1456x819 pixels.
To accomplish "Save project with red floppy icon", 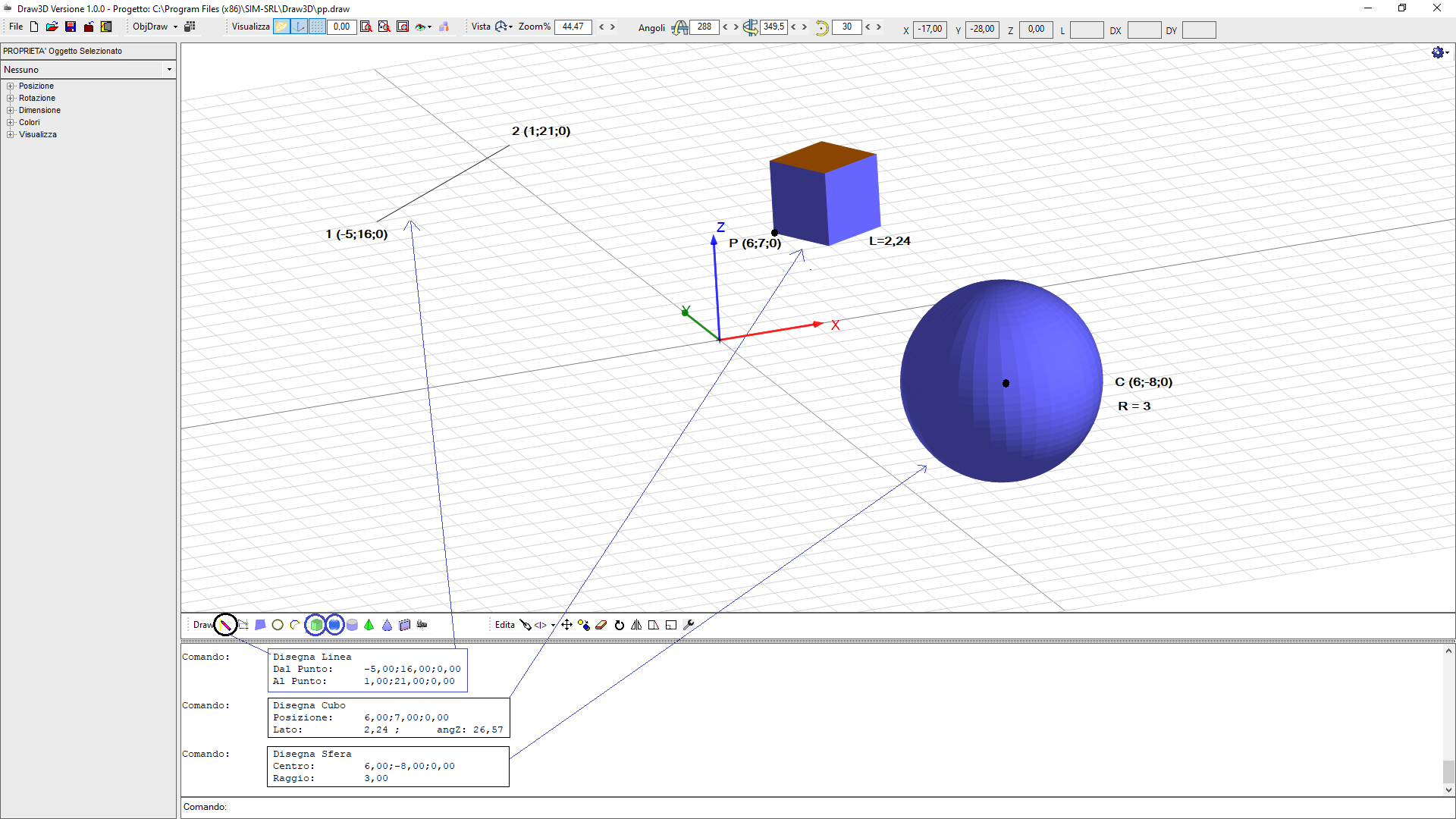I will click(x=71, y=27).
